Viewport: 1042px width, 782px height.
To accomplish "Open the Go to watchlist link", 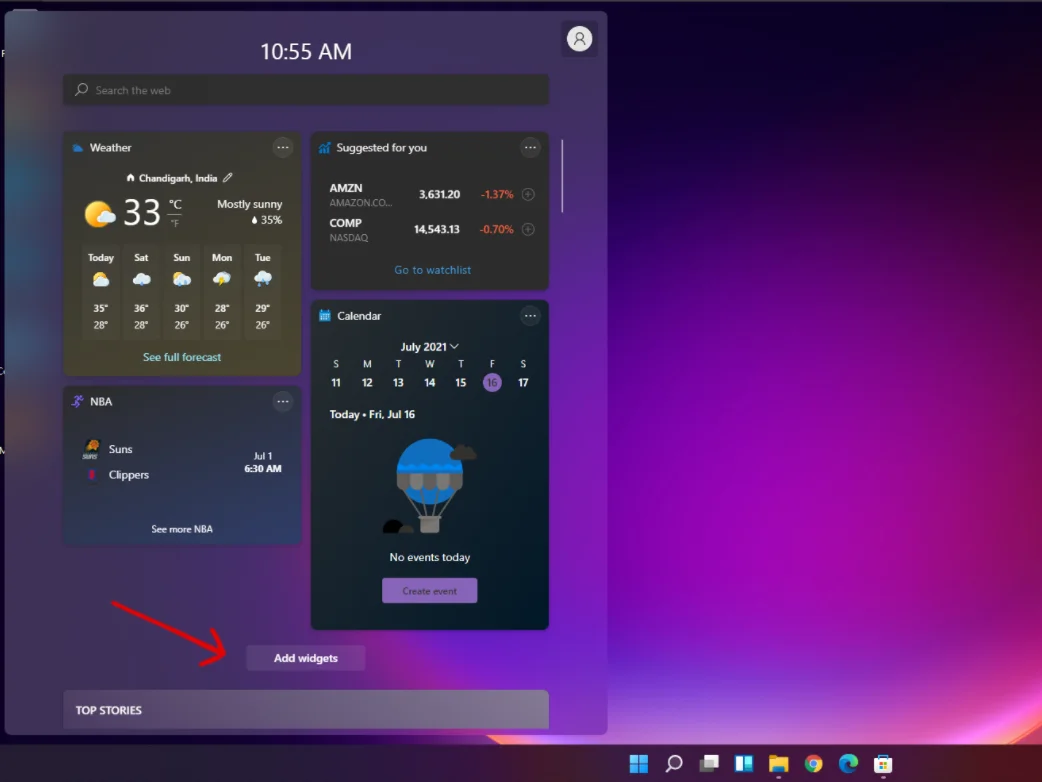I will point(432,270).
